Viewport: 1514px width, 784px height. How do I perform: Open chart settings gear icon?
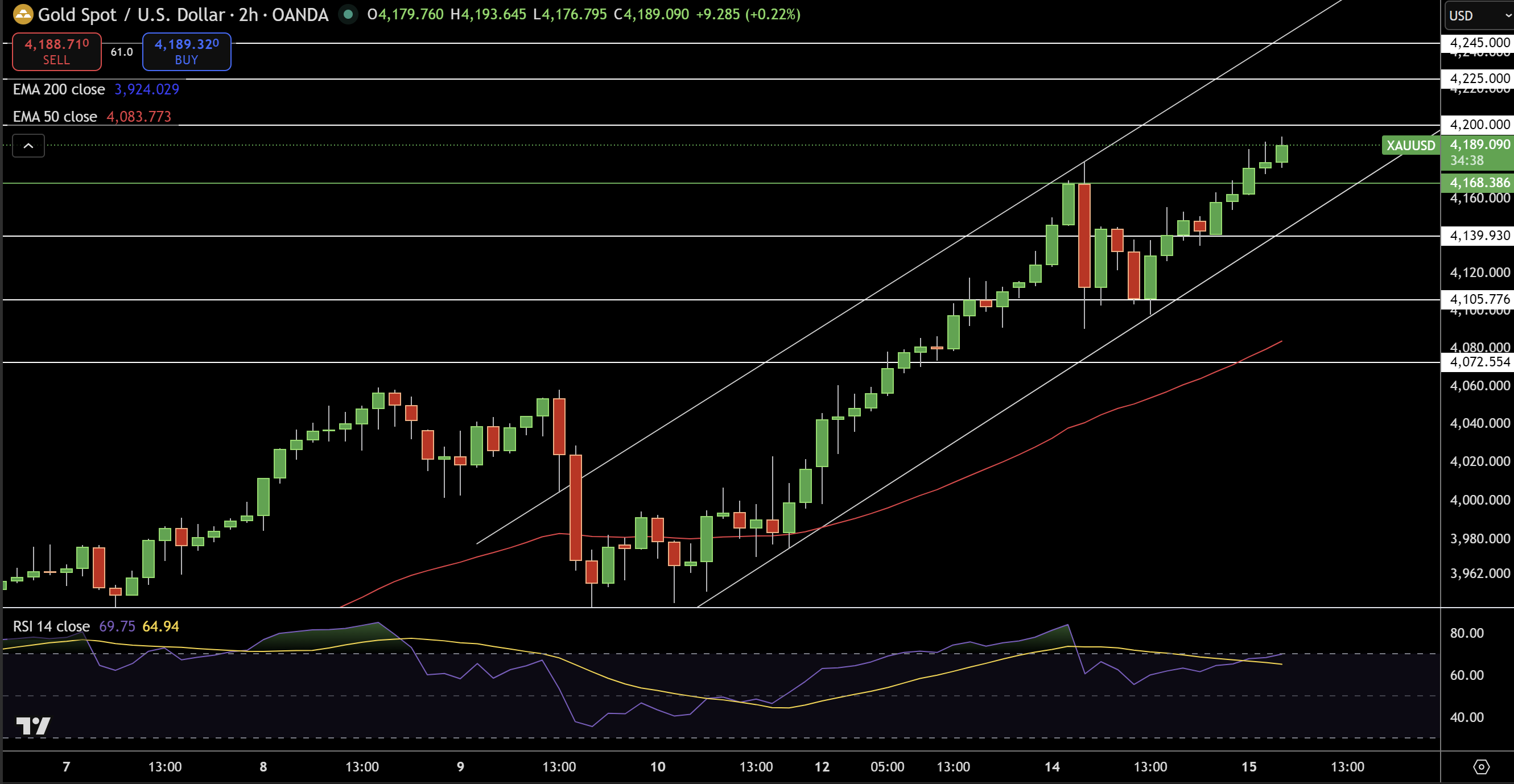tap(1481, 766)
